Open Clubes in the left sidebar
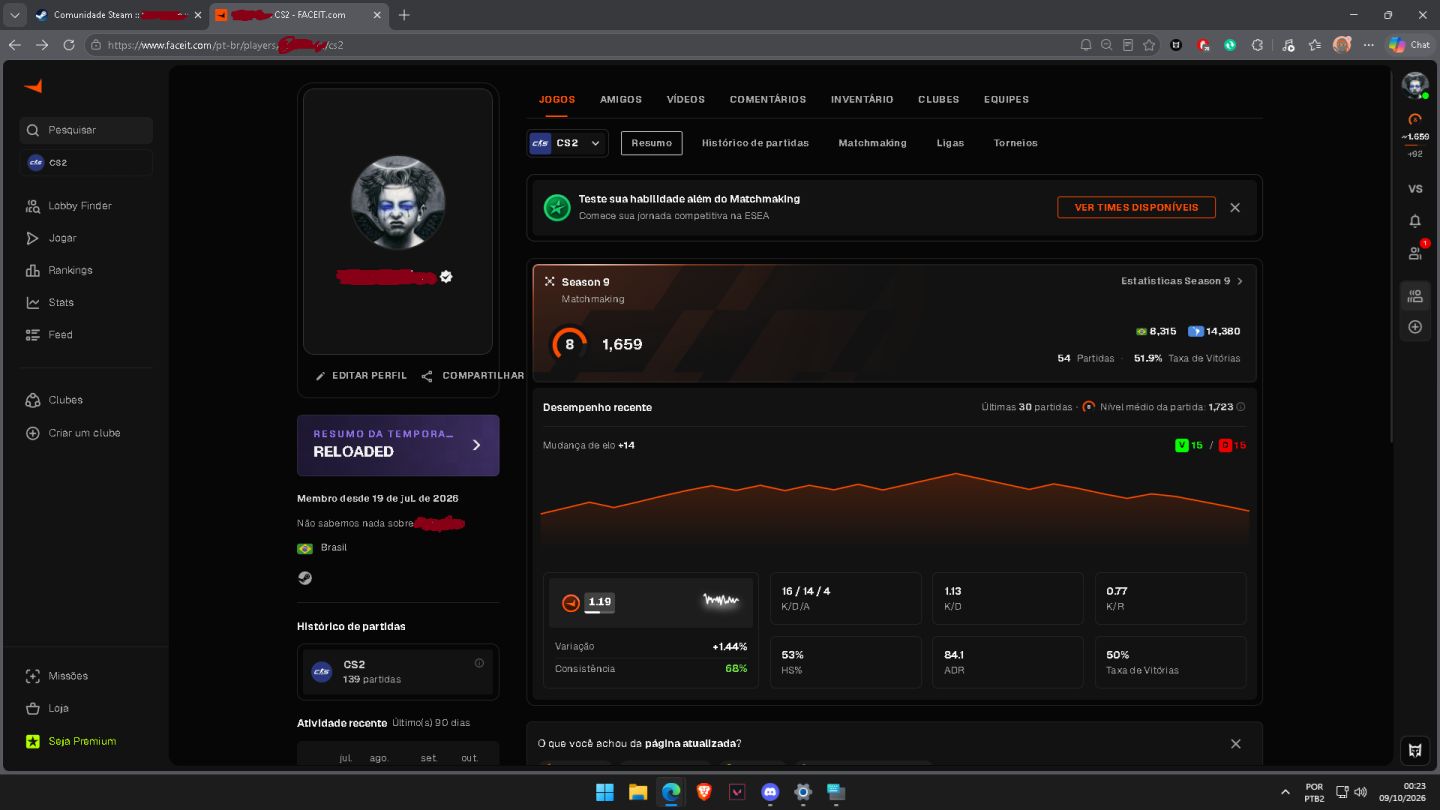The height and width of the screenshot is (810, 1440). coord(54,400)
